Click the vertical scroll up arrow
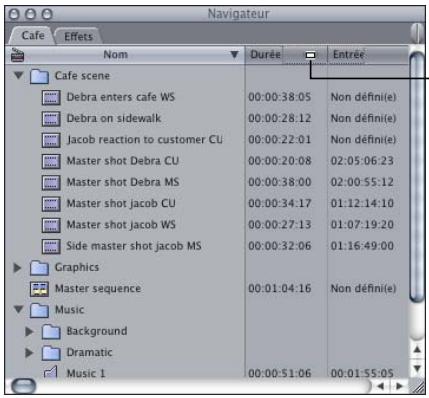The height and width of the screenshot is (398, 429). [417, 349]
